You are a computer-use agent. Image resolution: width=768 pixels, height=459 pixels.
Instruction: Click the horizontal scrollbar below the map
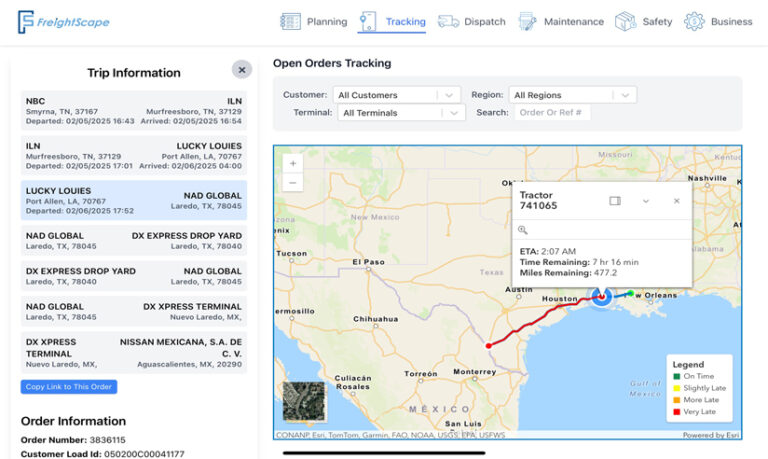384,453
